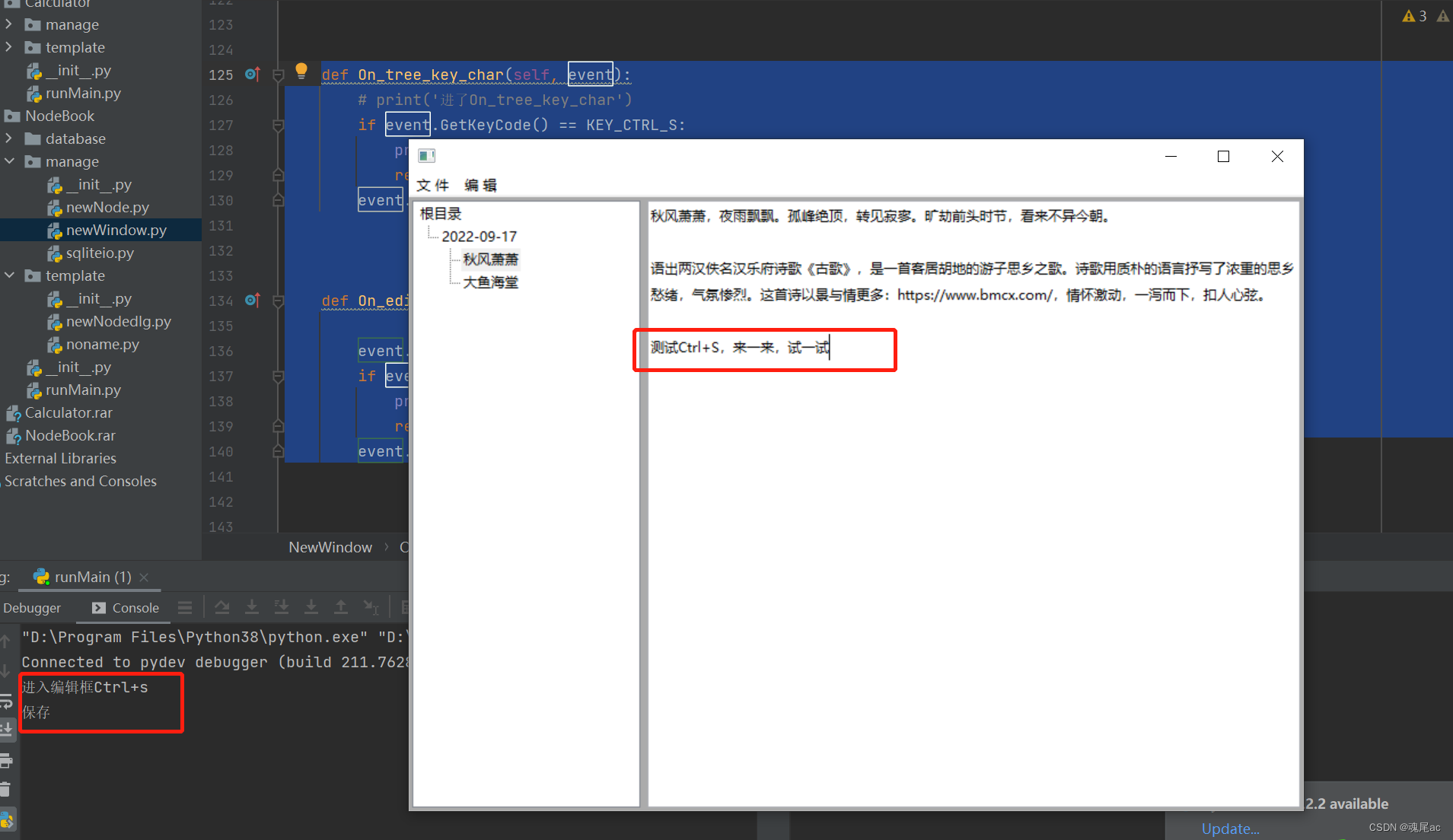Expand the Calculator manage folder

point(8,24)
